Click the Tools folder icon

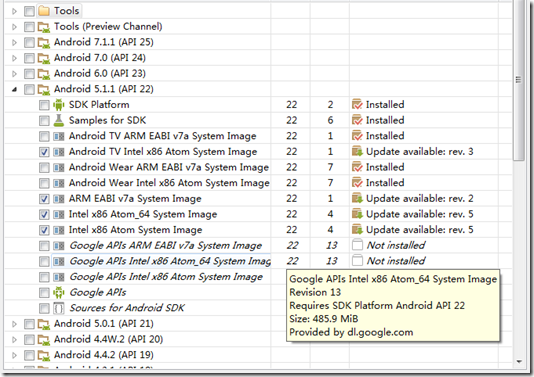coord(44,11)
